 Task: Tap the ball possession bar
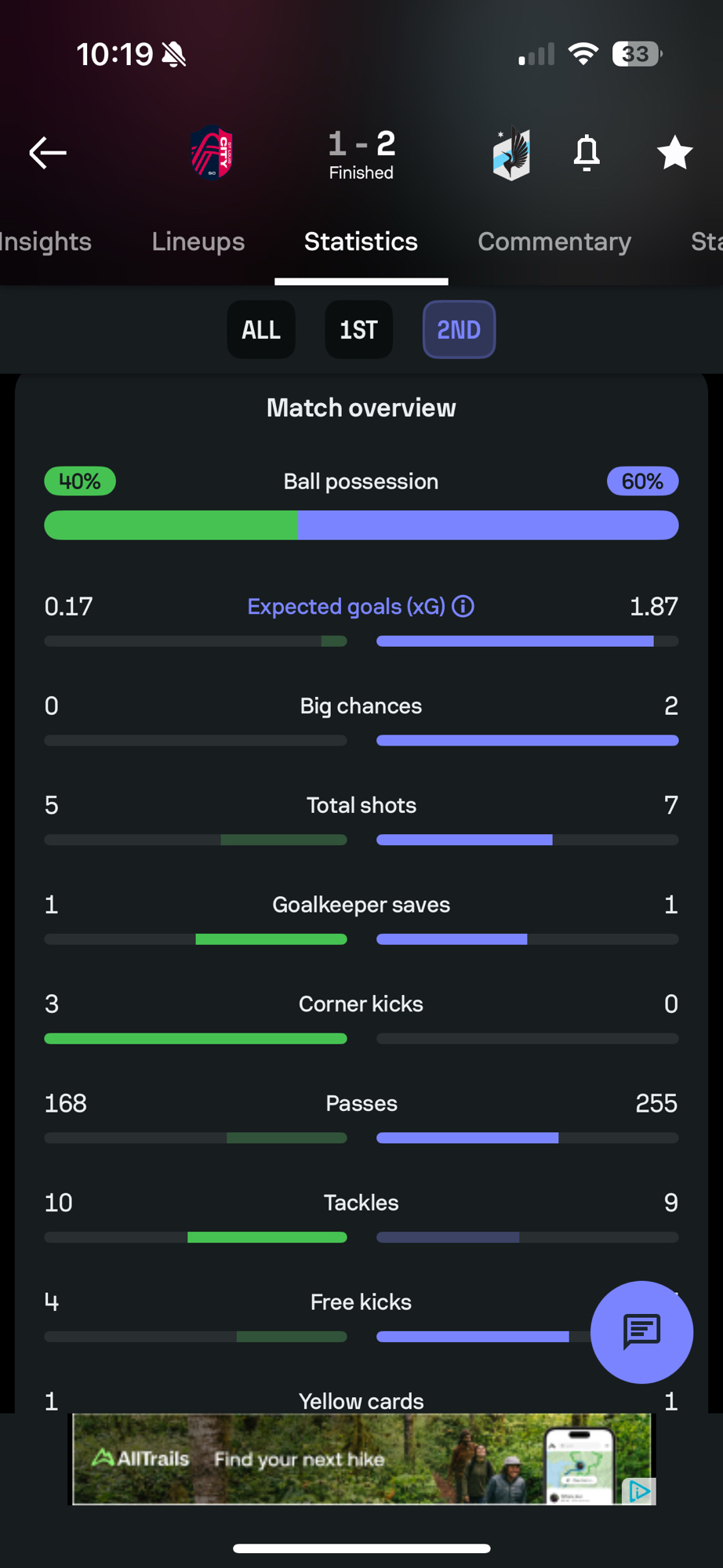pos(361,525)
